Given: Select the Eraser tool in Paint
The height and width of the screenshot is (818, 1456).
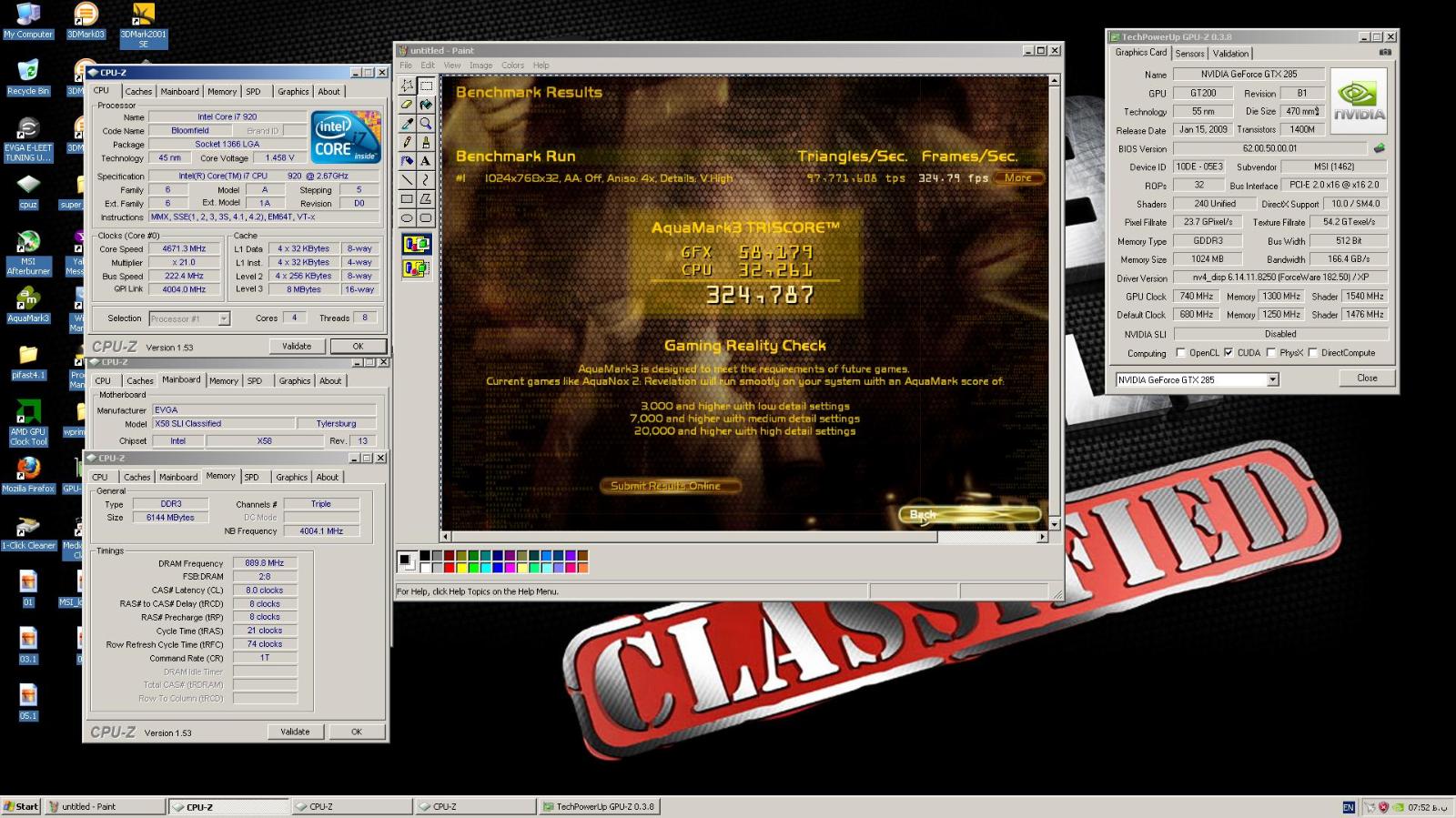Looking at the screenshot, I should point(407,105).
